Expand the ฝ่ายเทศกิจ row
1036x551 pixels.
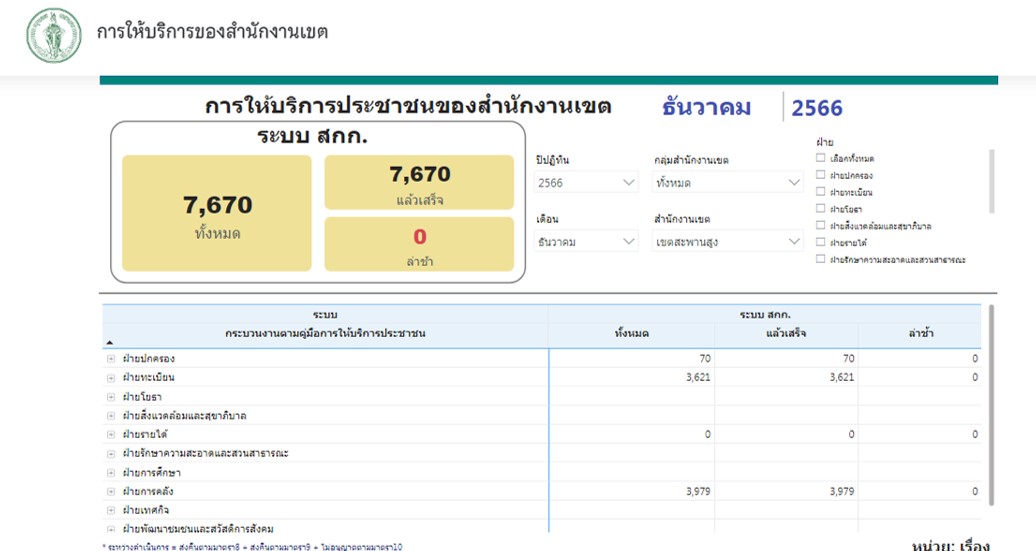tap(111, 510)
